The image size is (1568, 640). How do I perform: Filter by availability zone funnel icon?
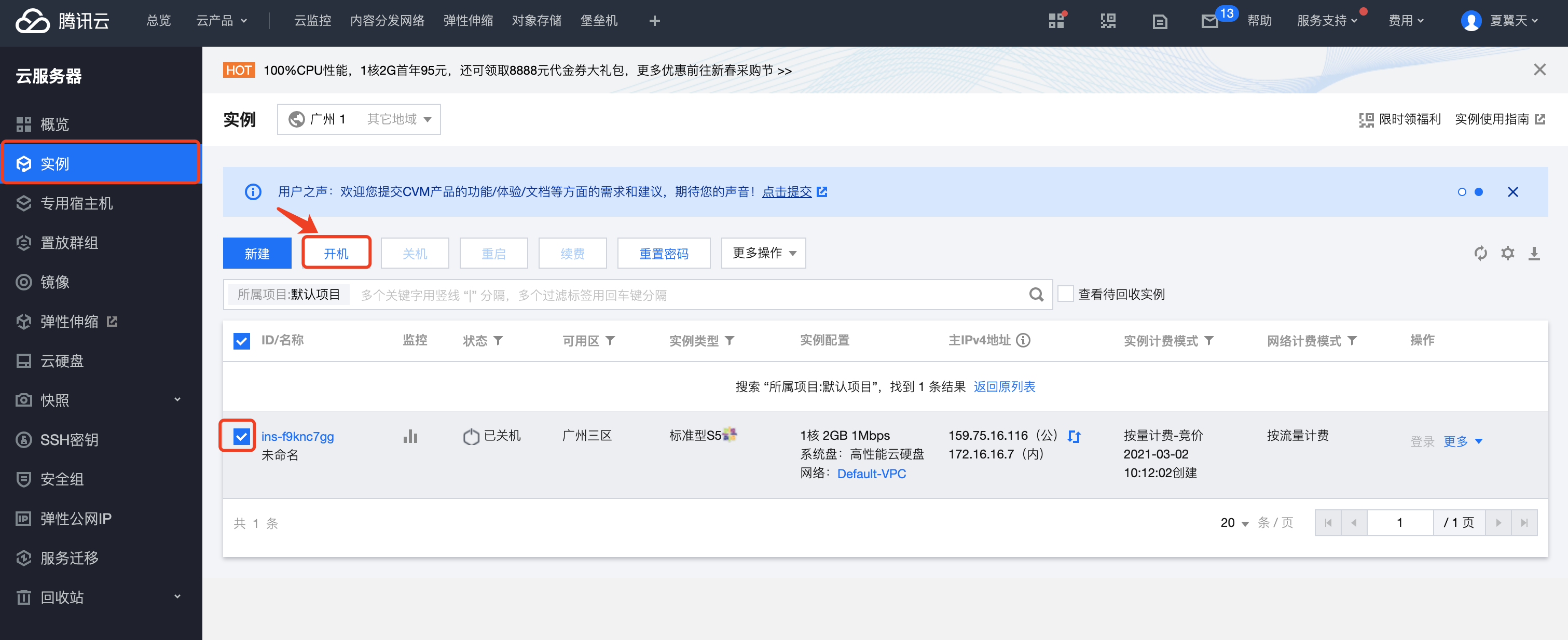(x=610, y=341)
